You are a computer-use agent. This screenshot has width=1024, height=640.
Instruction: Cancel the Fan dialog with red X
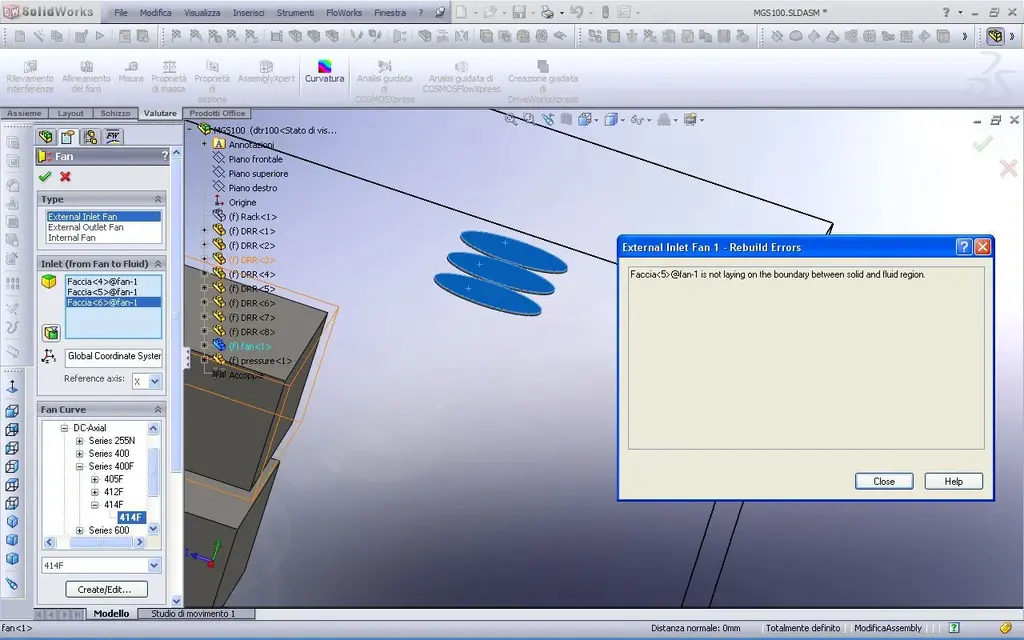click(65, 177)
